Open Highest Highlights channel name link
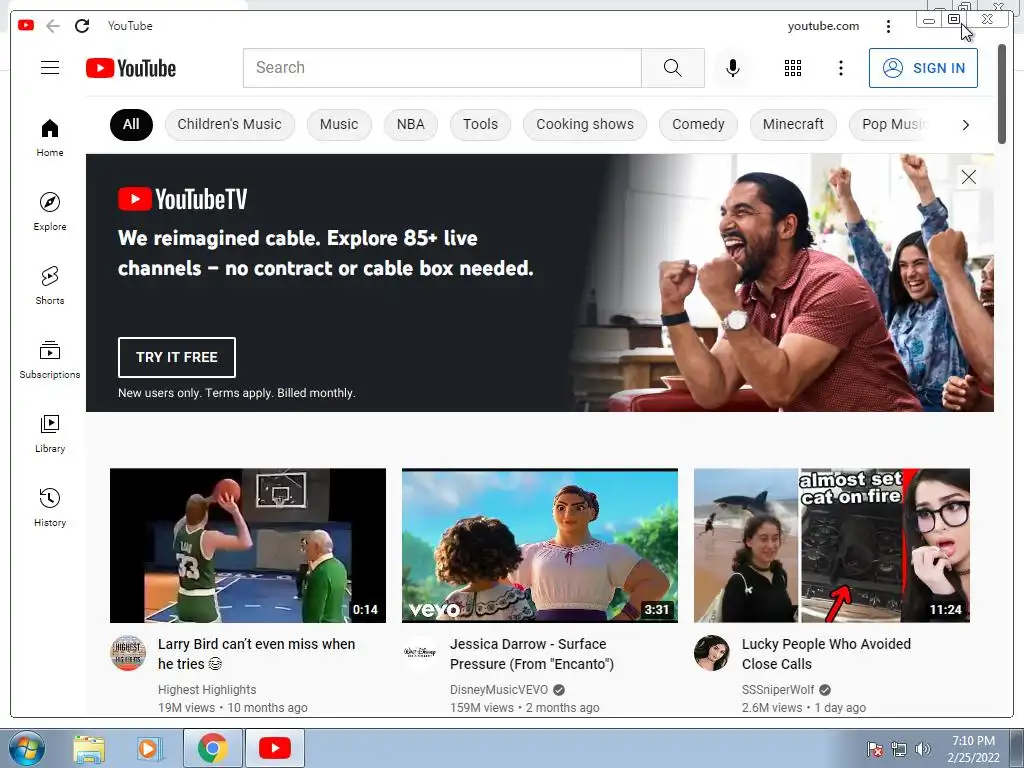 (207, 690)
